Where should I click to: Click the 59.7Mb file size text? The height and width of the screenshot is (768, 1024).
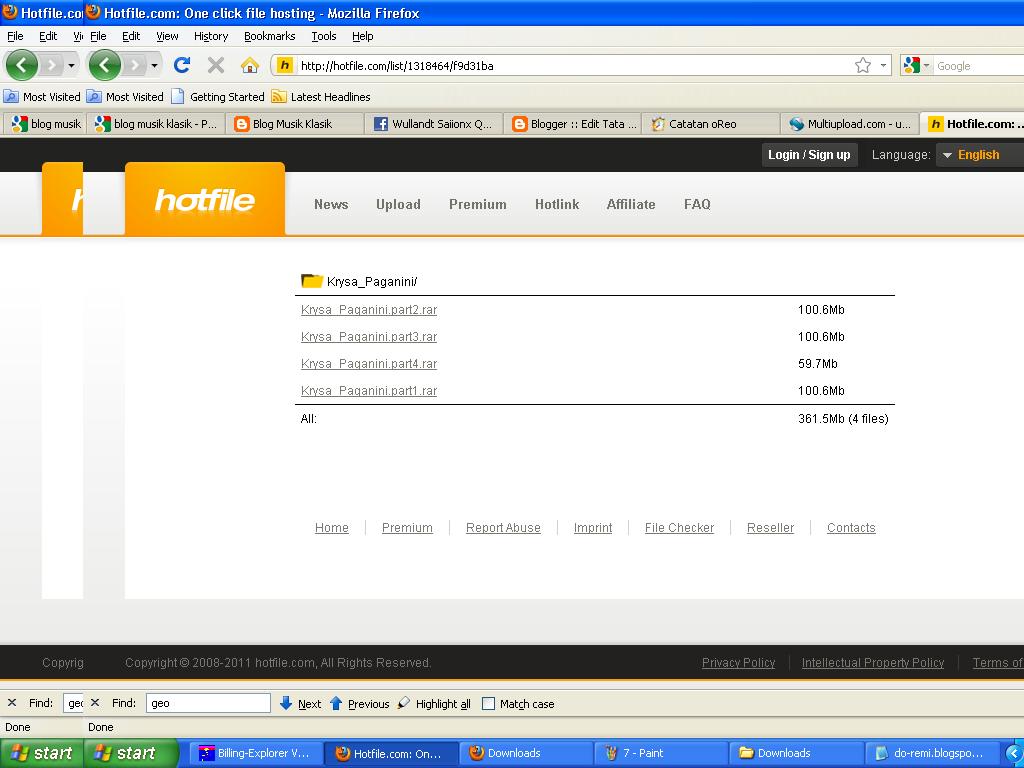click(818, 364)
